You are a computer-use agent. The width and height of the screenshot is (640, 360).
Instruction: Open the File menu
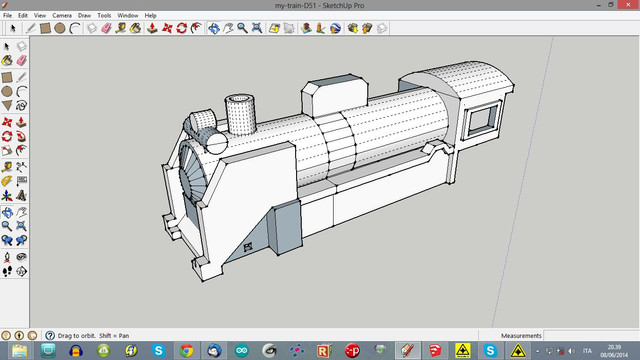[7, 16]
